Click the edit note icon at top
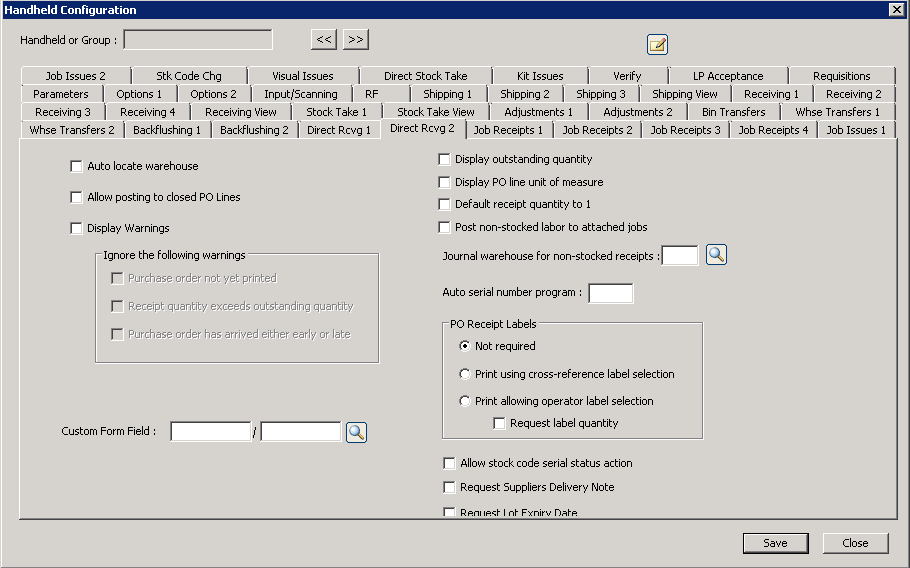This screenshot has height=568, width=910. point(657,44)
